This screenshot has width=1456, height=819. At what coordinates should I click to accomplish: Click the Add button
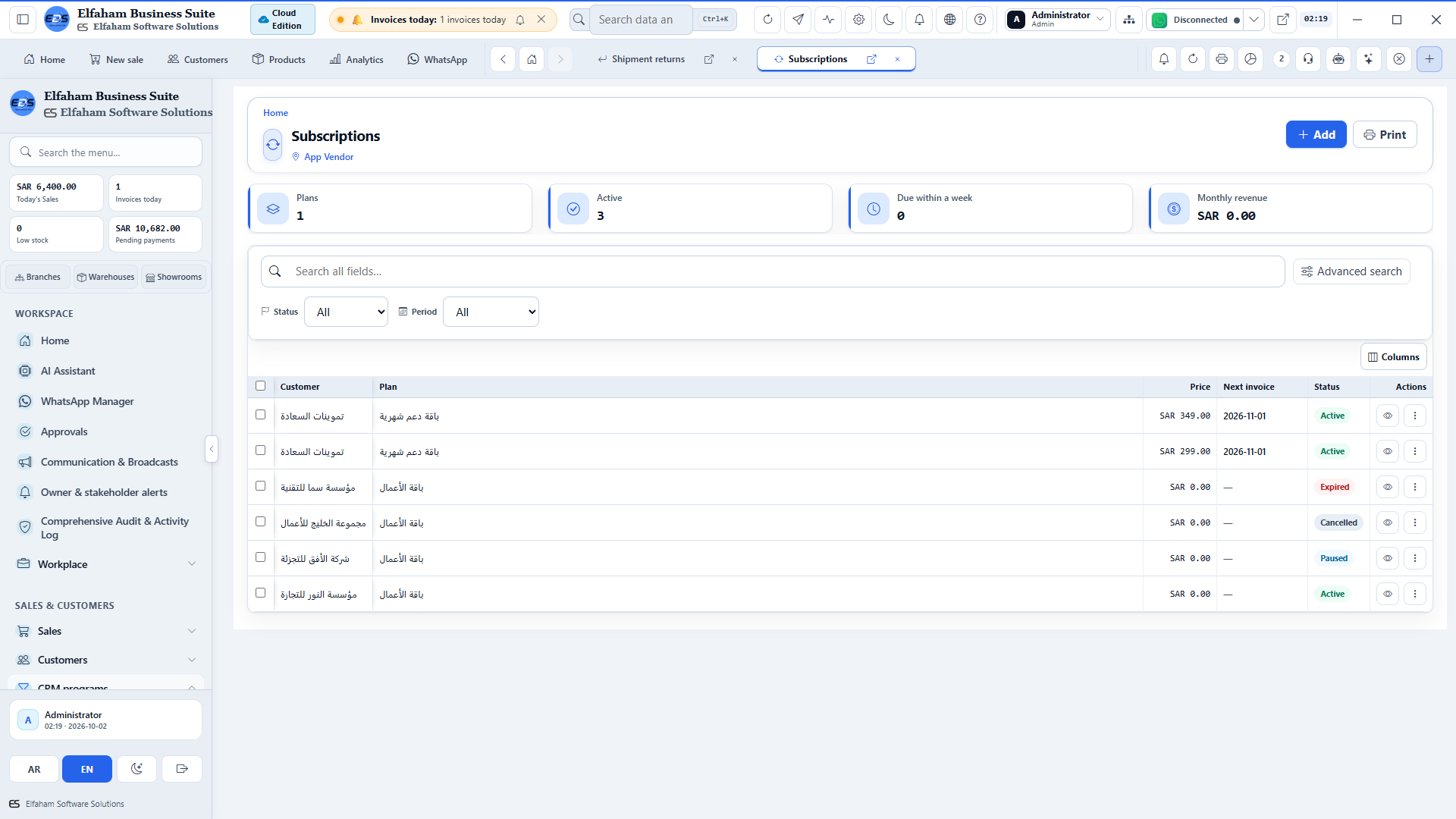[x=1316, y=134]
